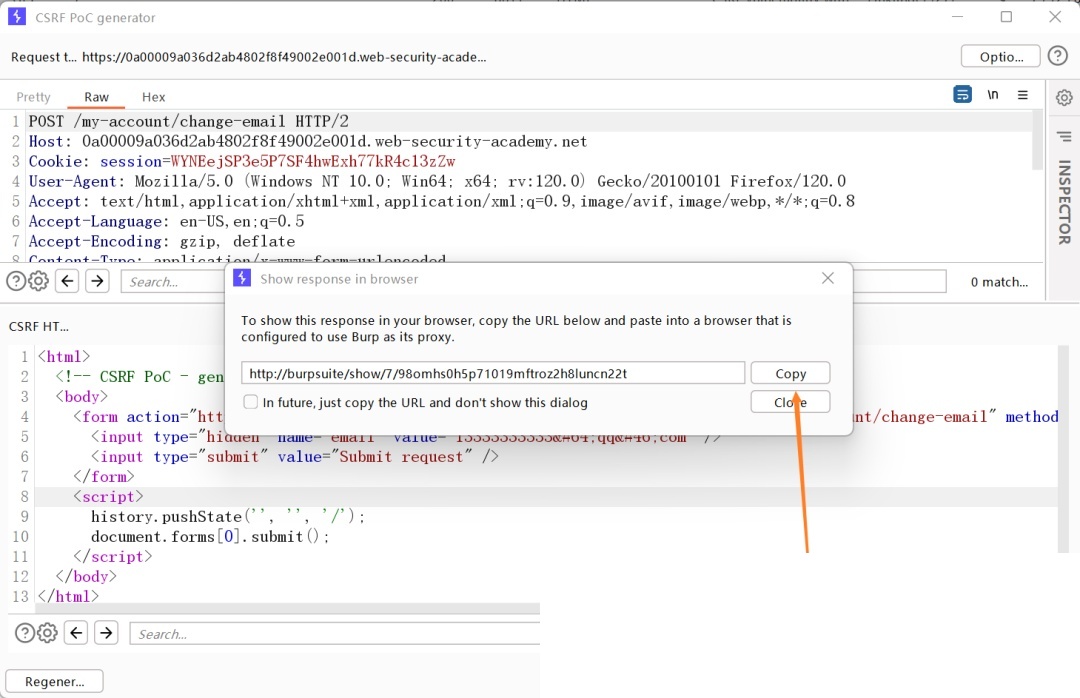The width and height of the screenshot is (1080, 698).
Task: Open the help icon next to Options
Action: pyautogui.click(x=1057, y=56)
